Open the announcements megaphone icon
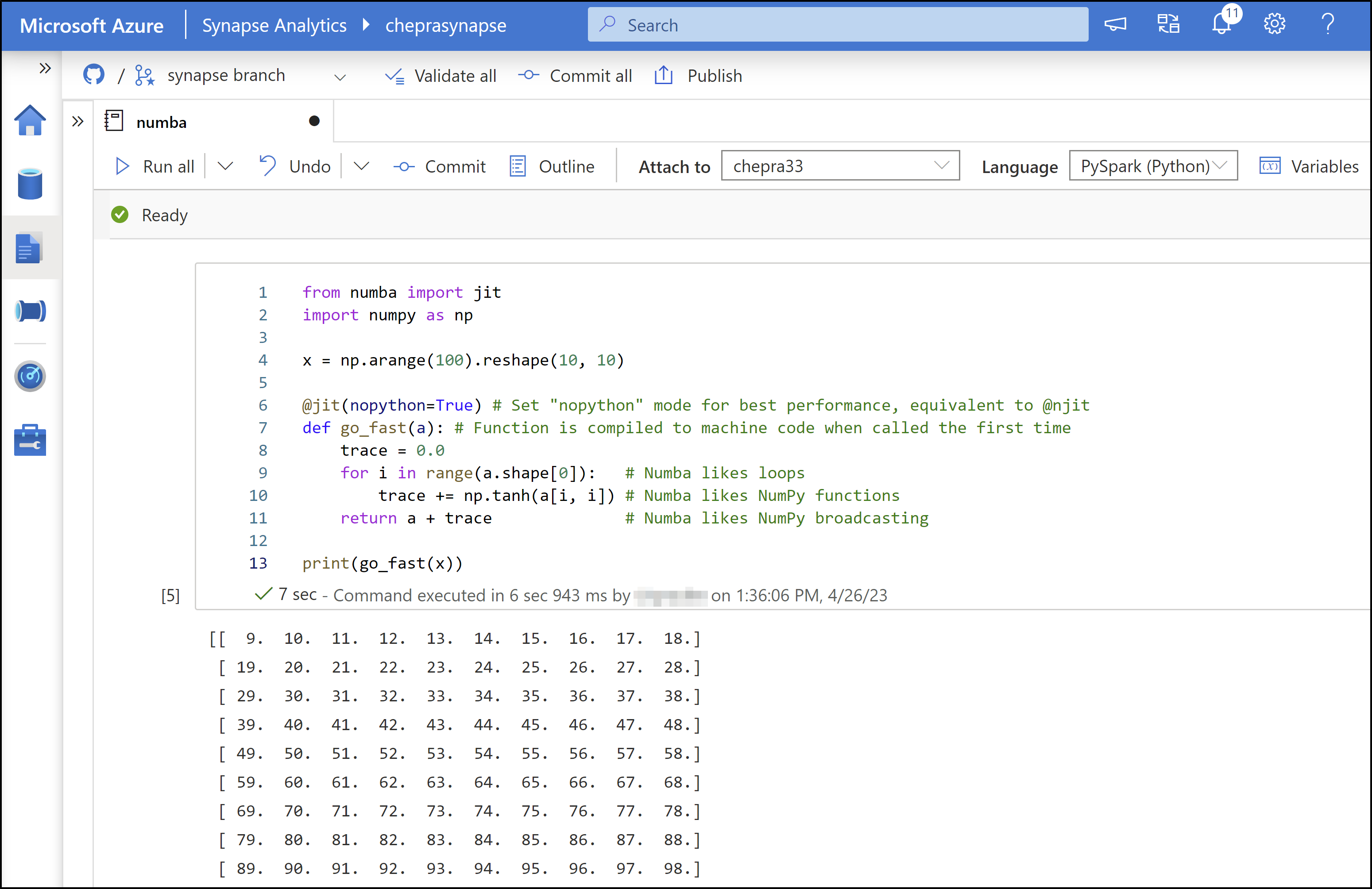Screen dimensions: 1372x889 point(1115,24)
